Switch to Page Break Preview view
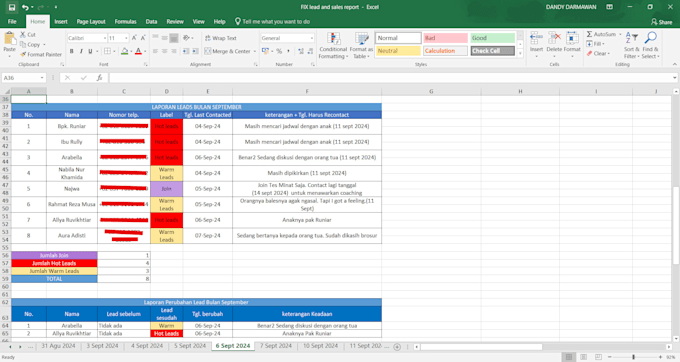This screenshot has height=362, width=680. click(598, 357)
